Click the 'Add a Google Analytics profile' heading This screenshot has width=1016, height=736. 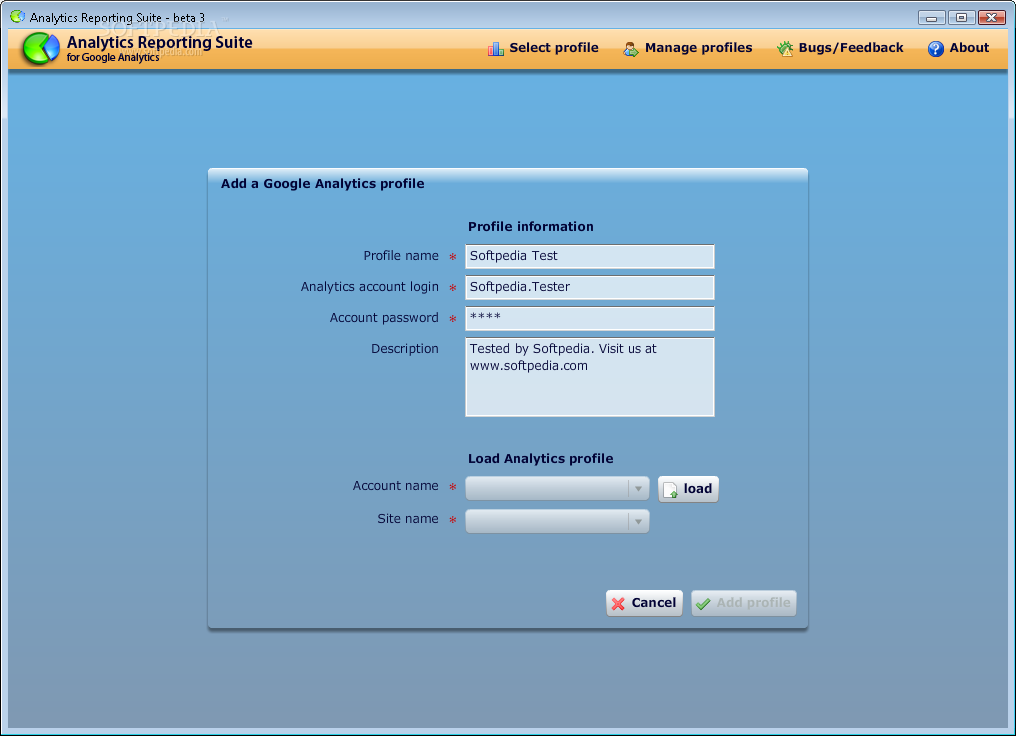pyautogui.click(x=322, y=184)
